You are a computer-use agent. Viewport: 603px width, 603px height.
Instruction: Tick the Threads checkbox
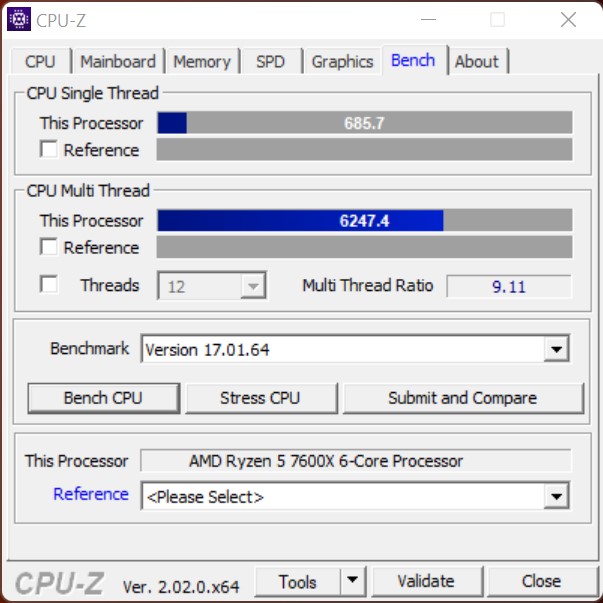[49, 285]
